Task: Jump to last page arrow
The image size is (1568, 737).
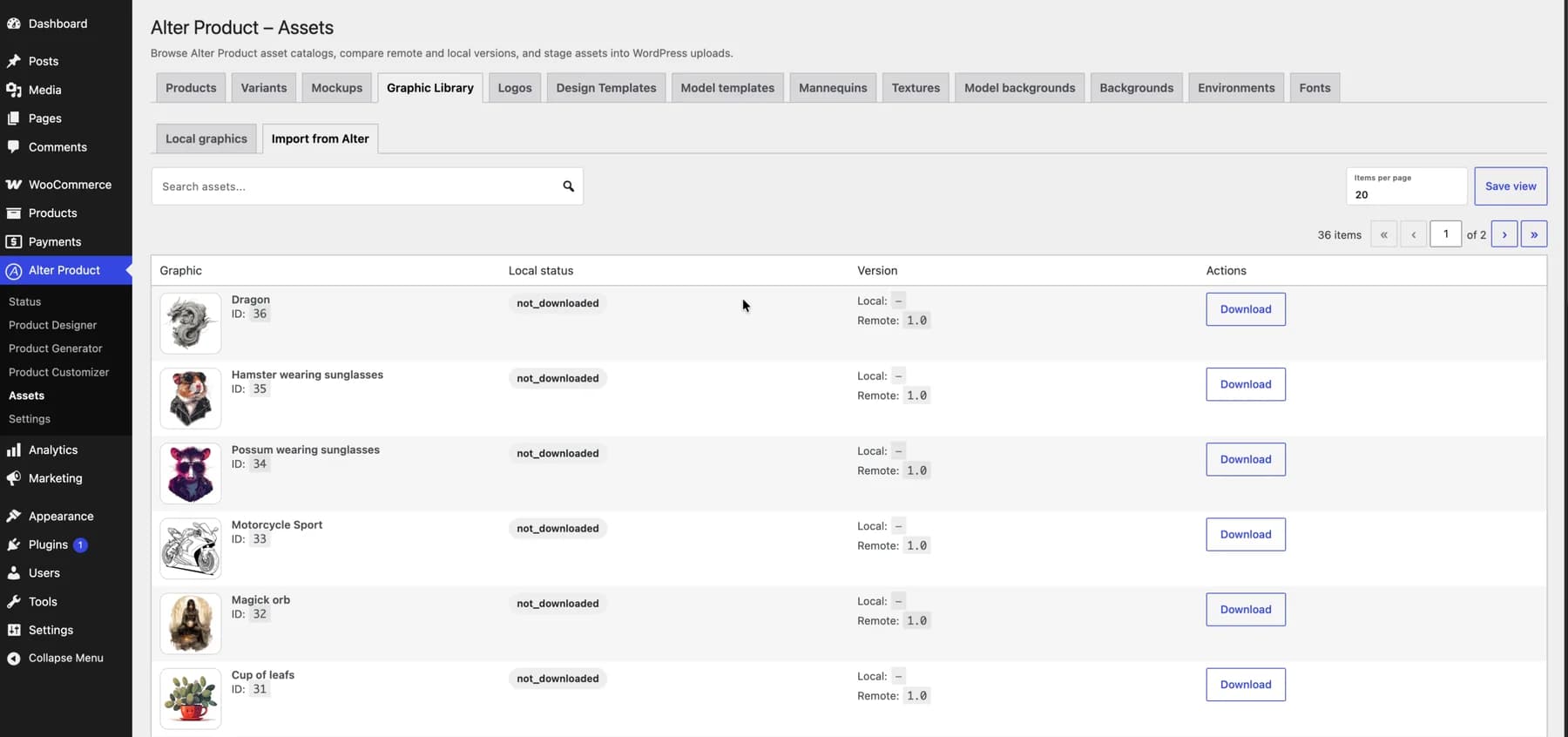Action: click(x=1534, y=234)
